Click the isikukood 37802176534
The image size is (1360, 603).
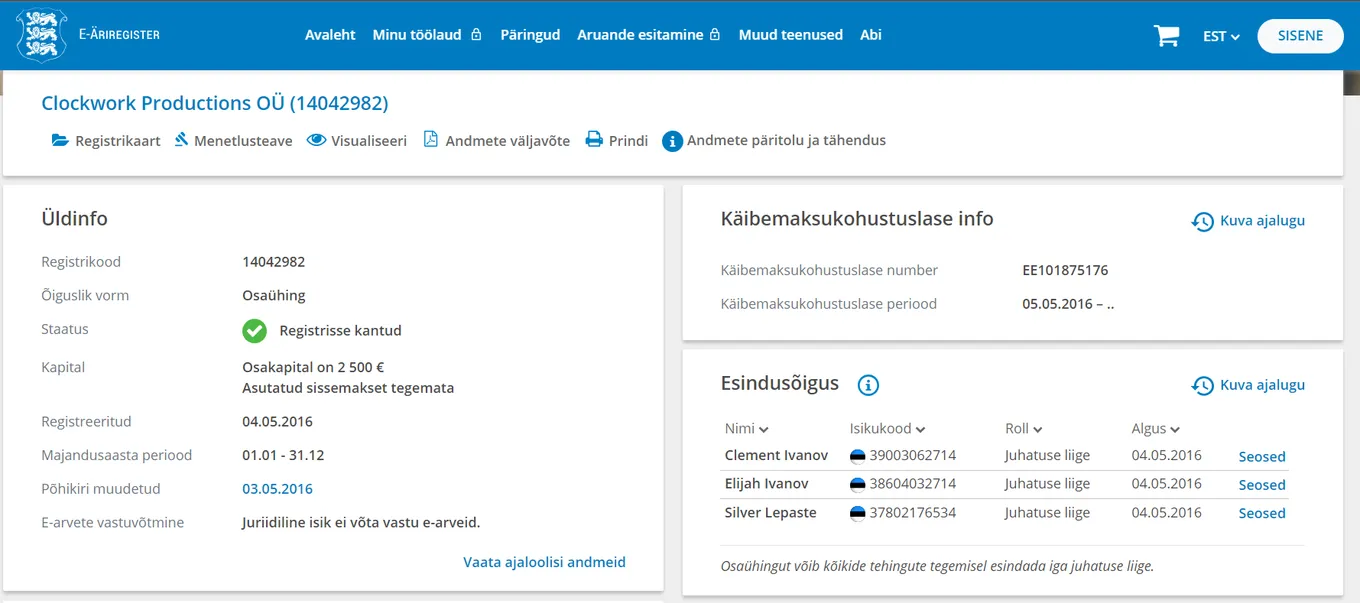click(x=912, y=513)
